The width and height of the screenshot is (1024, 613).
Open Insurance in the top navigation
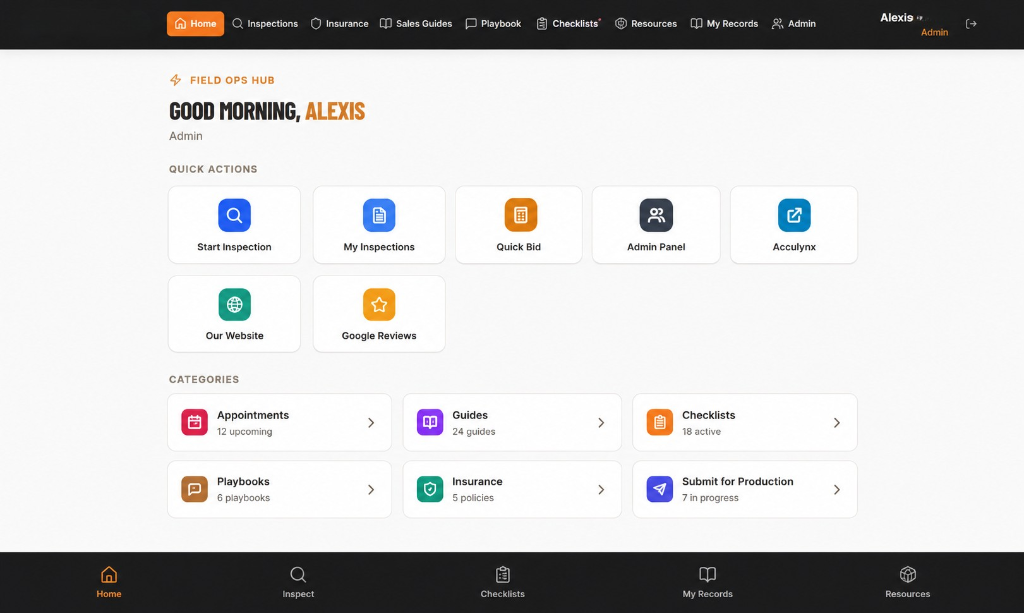[x=340, y=24]
